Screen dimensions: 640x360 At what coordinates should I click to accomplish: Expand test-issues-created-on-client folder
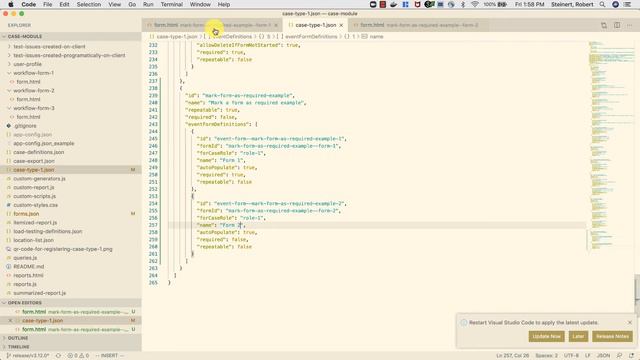coord(71,47)
